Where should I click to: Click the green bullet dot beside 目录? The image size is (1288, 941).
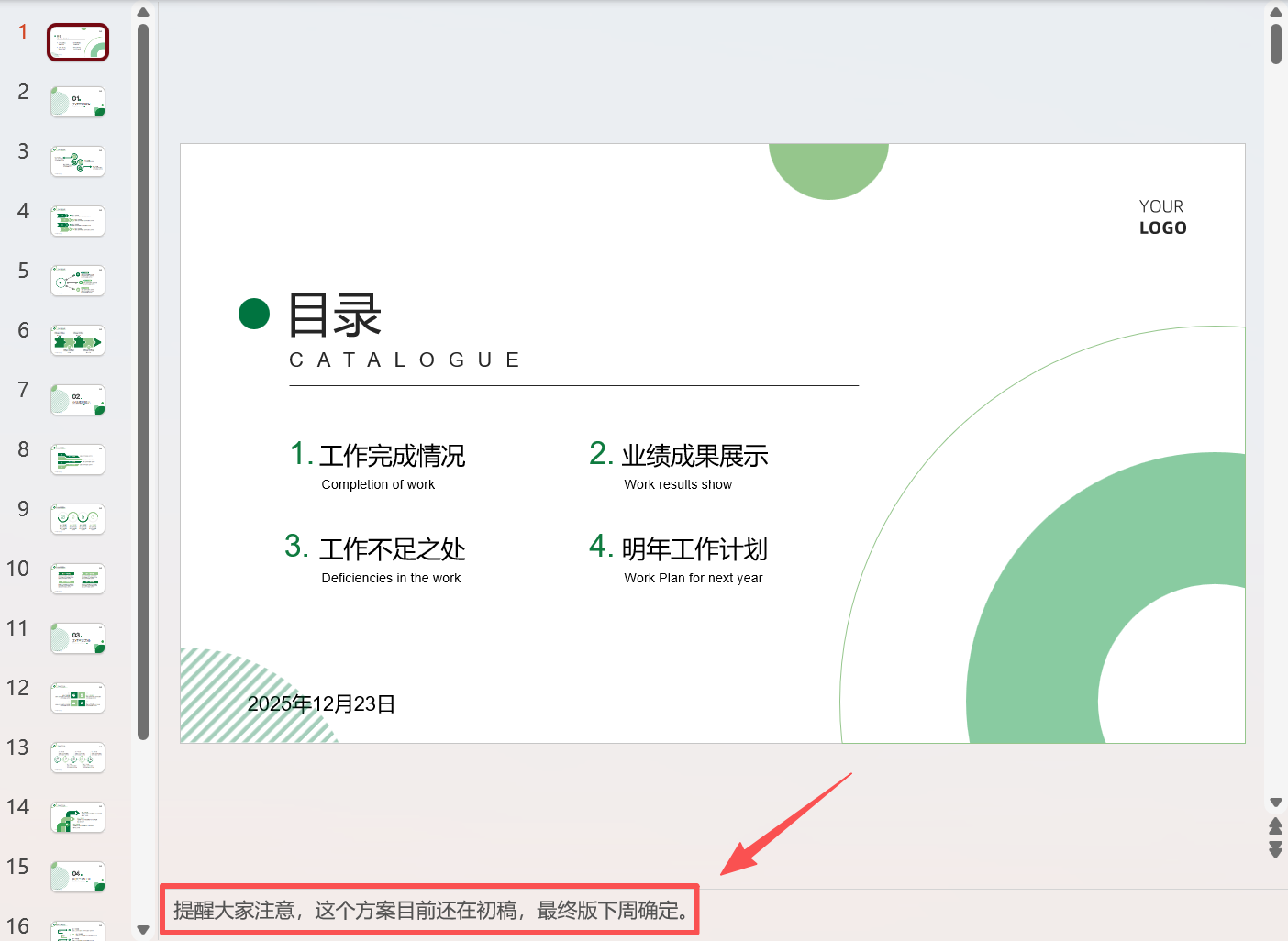point(254,314)
